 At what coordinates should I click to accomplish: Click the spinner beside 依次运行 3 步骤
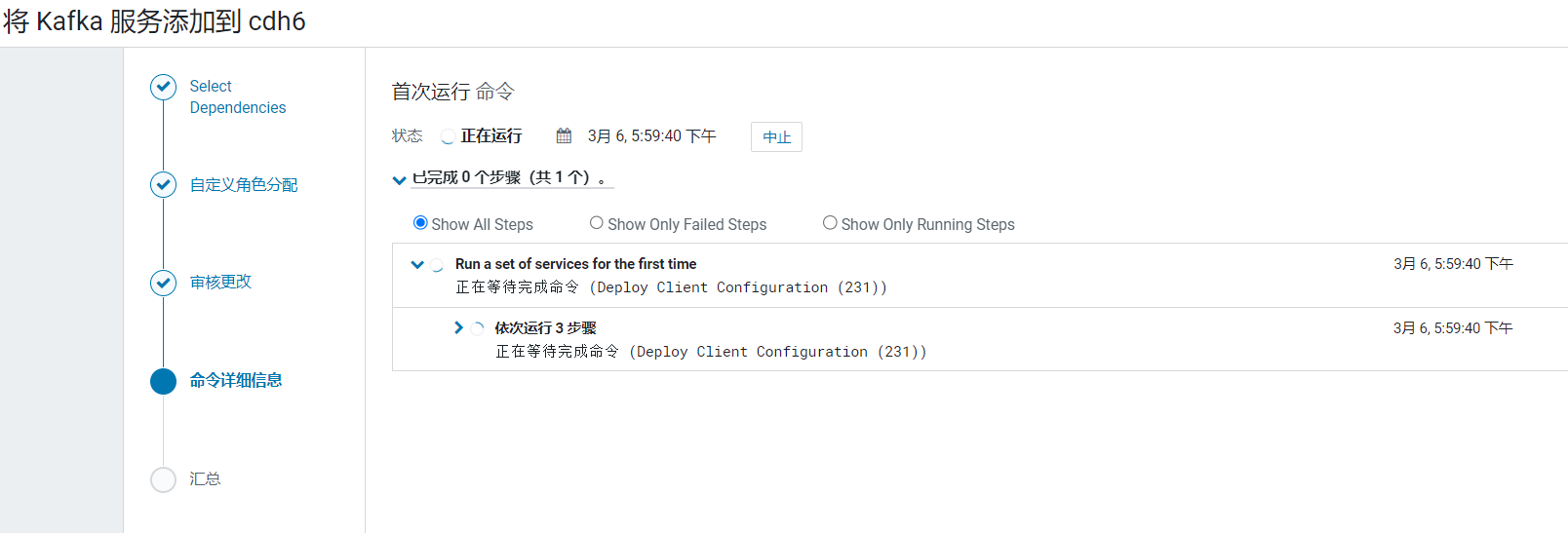(477, 328)
